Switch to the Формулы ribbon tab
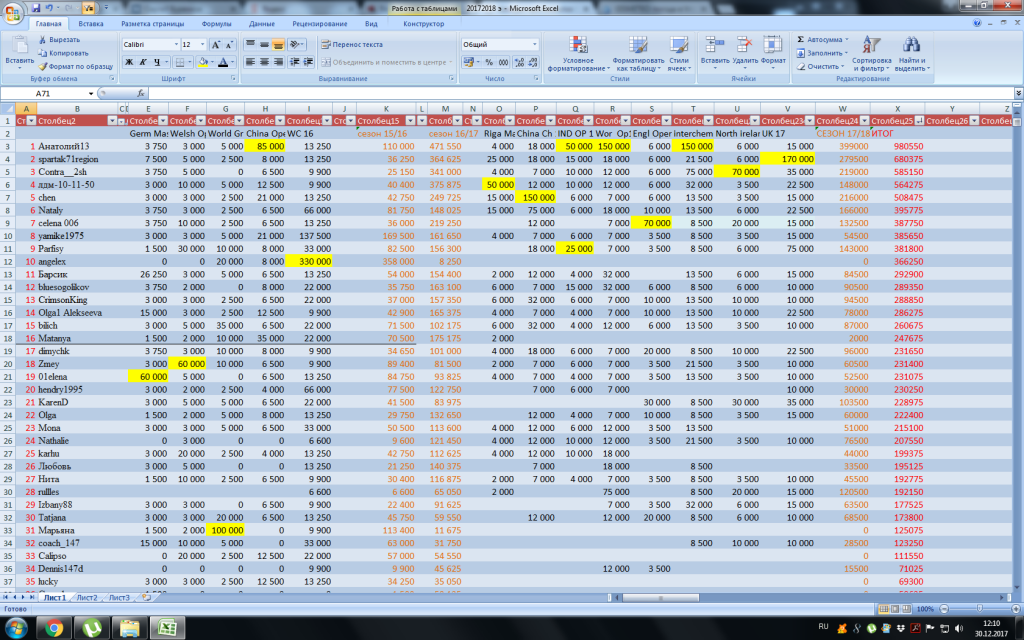1024x640 pixels. tap(216, 22)
